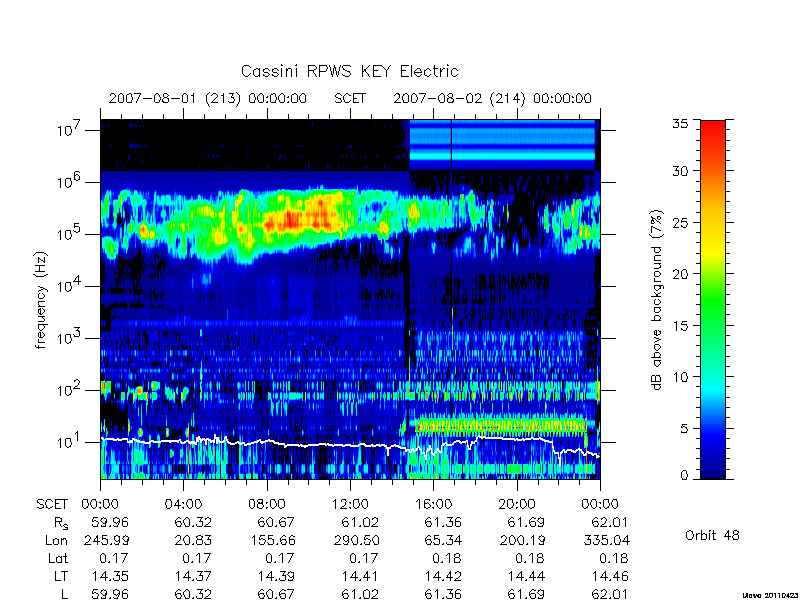Image resolution: width=800 pixels, height=600 pixels.
Task: Click the 10^1 frequency axis label
Action: click(70, 442)
